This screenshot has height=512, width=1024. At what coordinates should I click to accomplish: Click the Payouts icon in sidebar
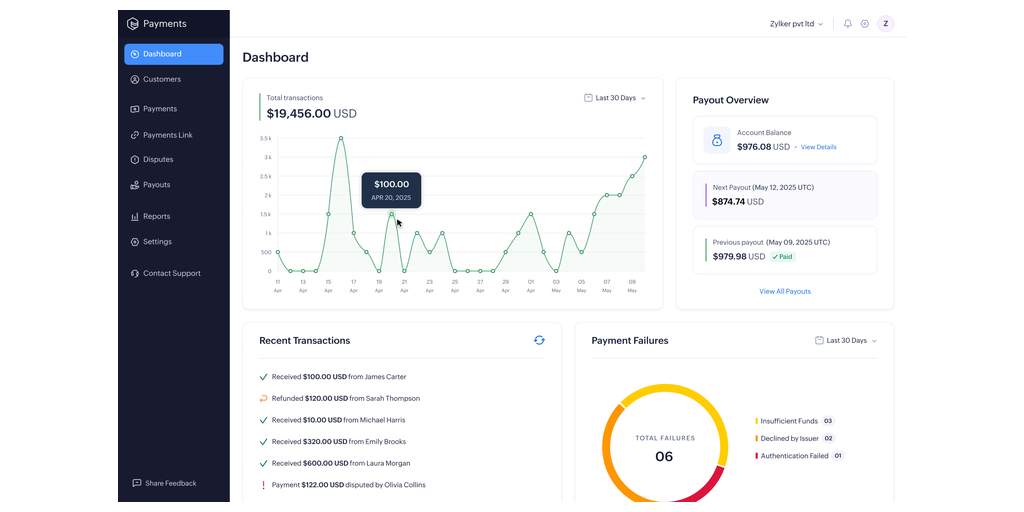click(x=135, y=185)
